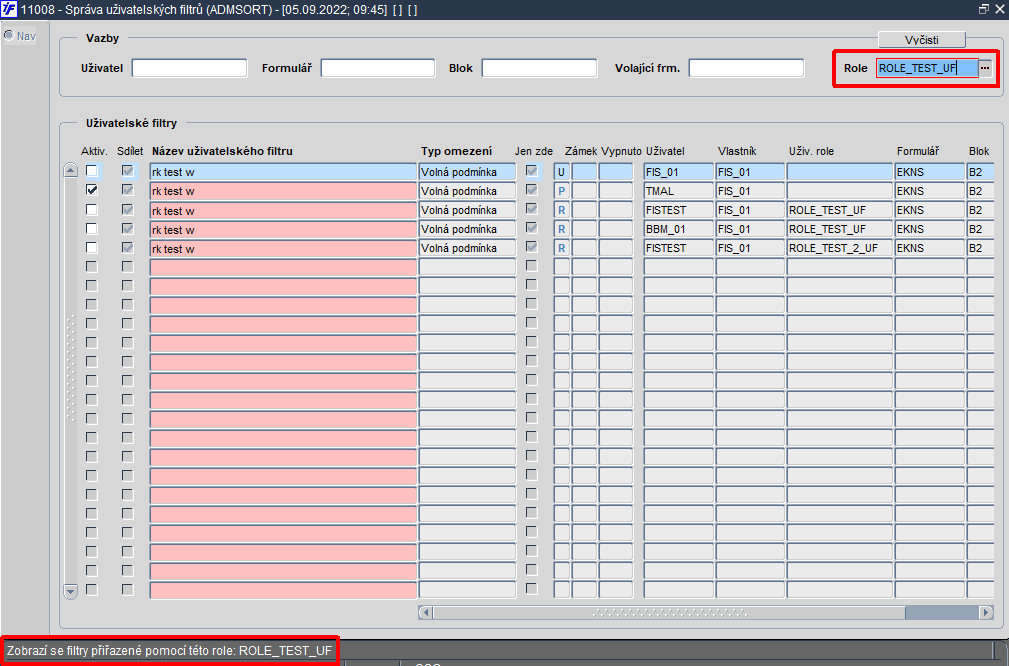Toggle Aktiv. checkbox in ROLE_TEST_2_UF row
This screenshot has height=666, width=1009.
(92, 248)
